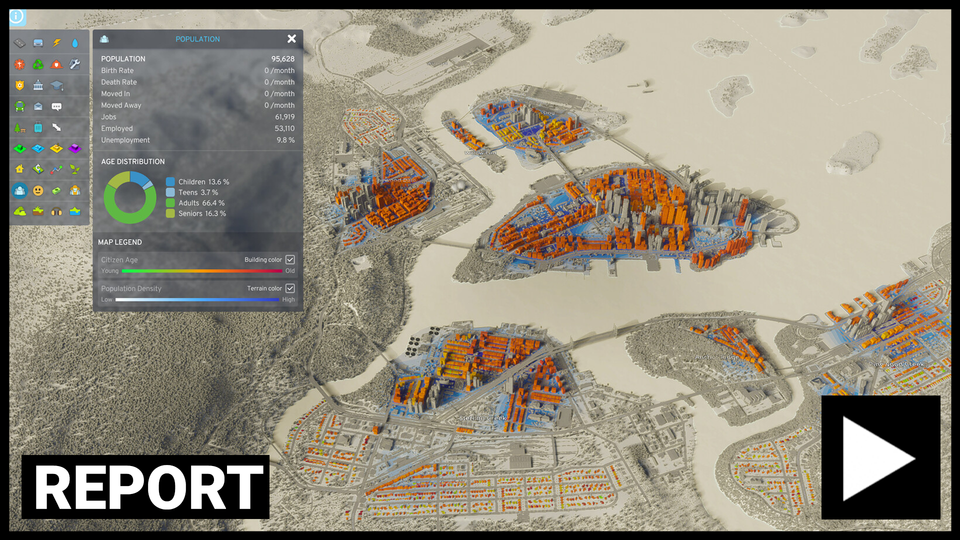This screenshot has width=960, height=540.
Task: Click the large play button
Action: (880, 457)
